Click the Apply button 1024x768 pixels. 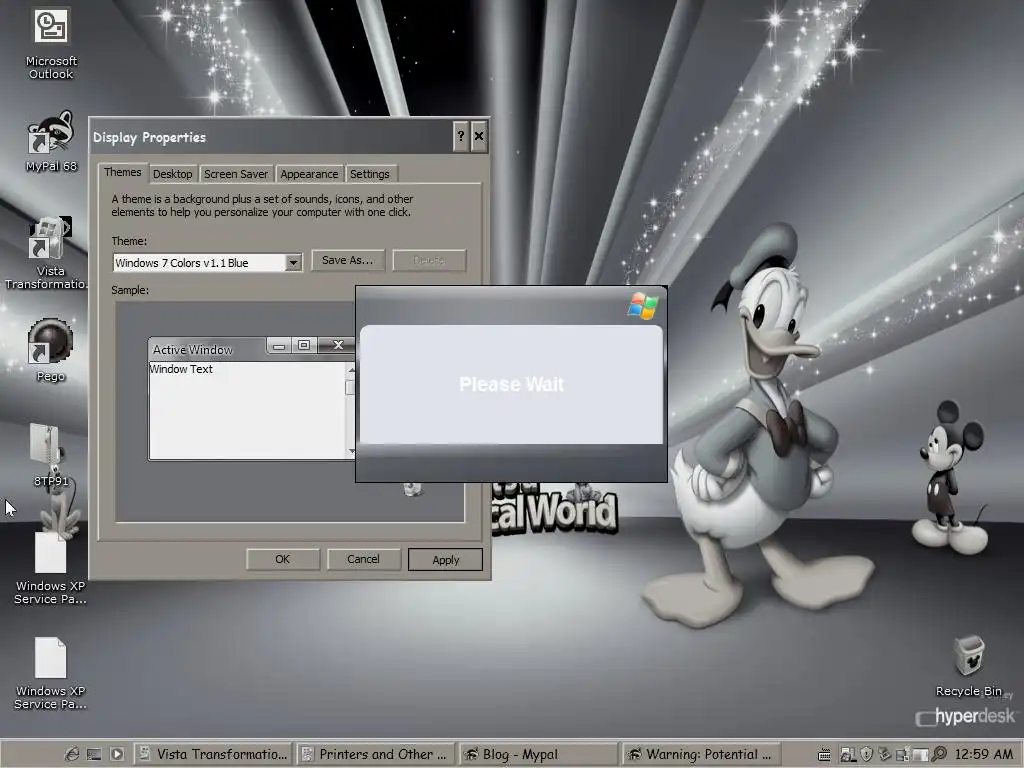pos(445,560)
